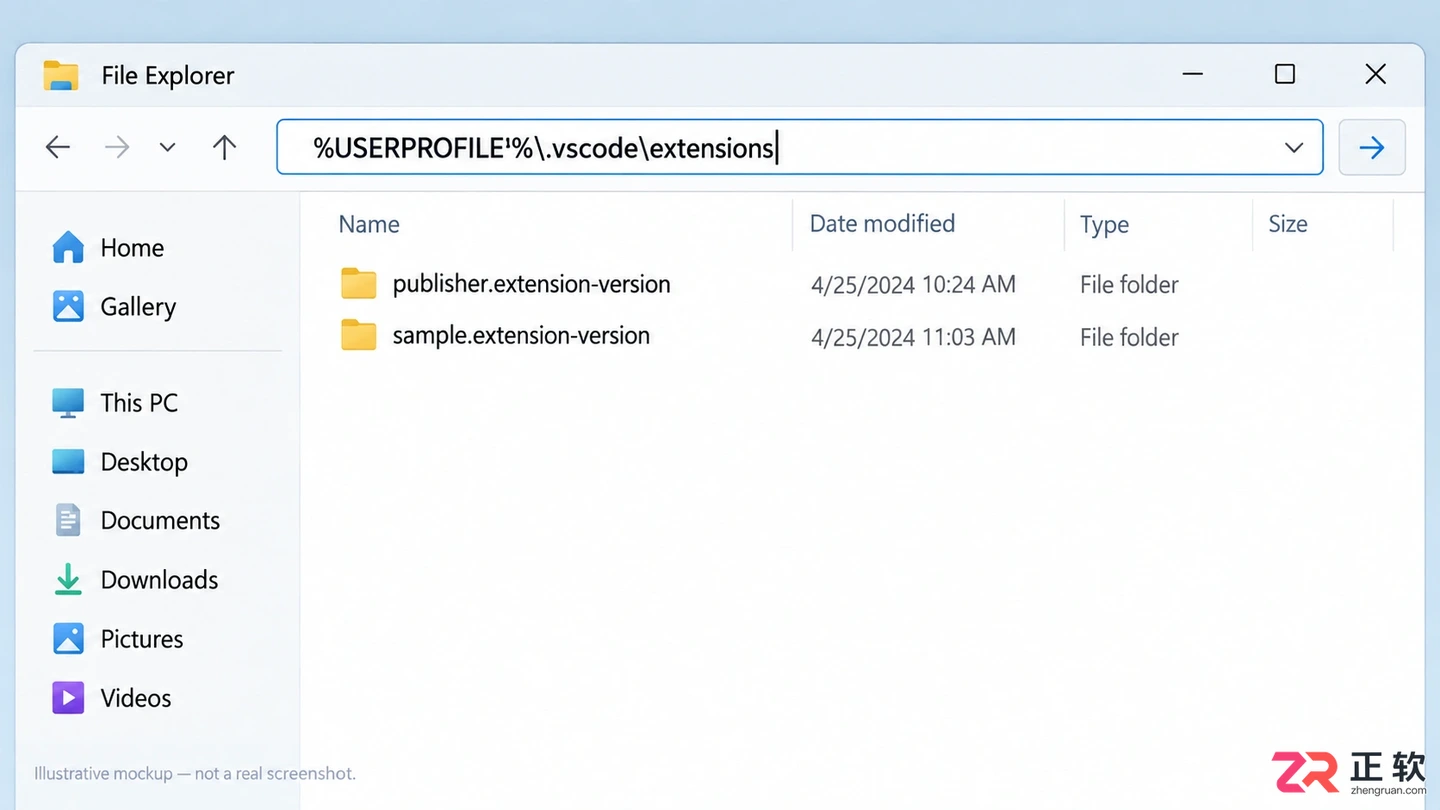Close the File Explorer window

[x=1375, y=74]
